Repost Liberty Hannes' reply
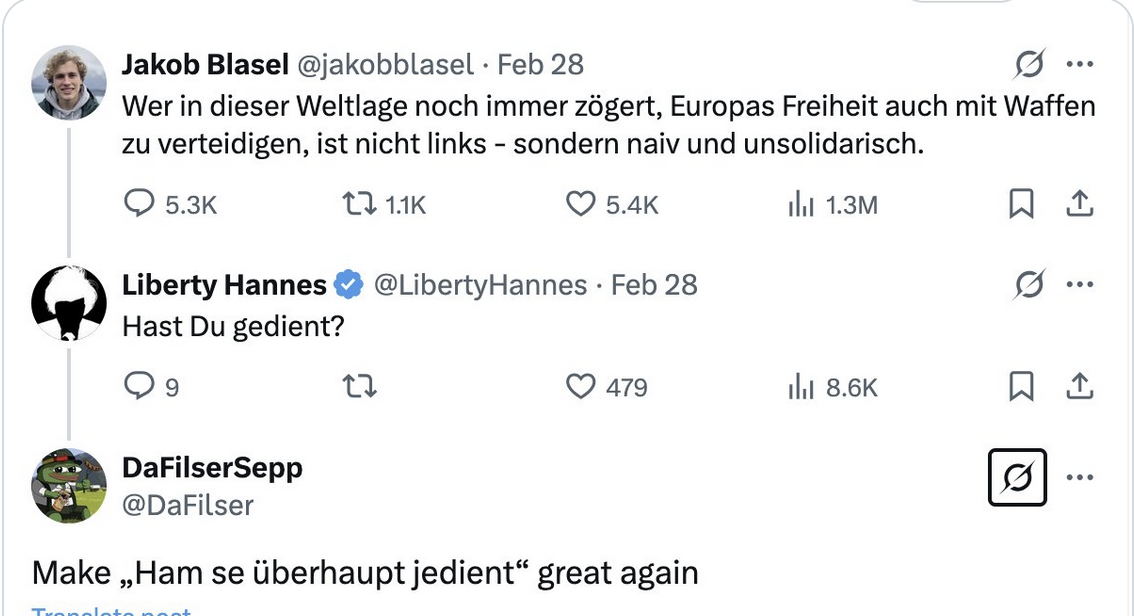 (x=359, y=386)
